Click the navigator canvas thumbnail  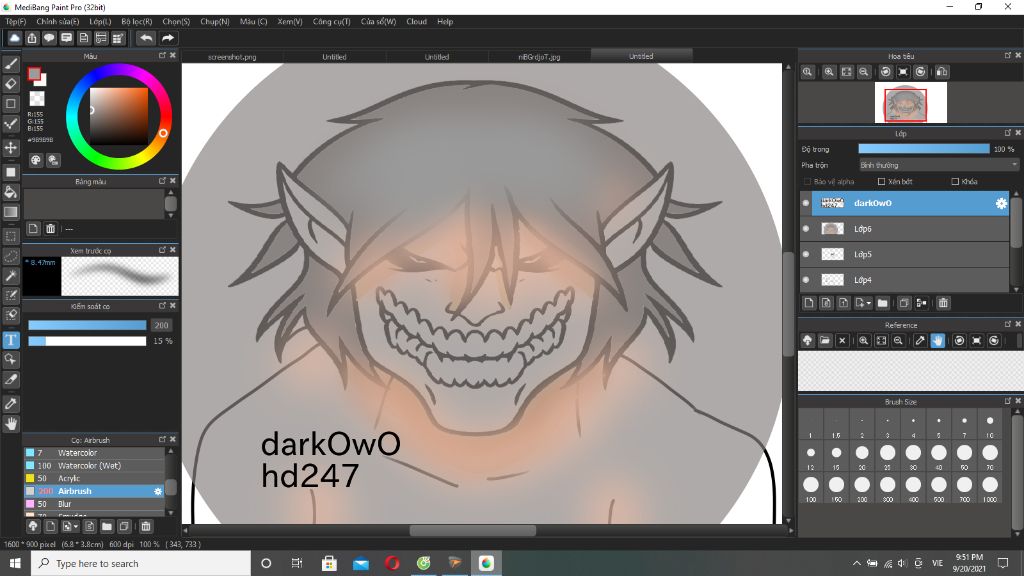coord(910,103)
